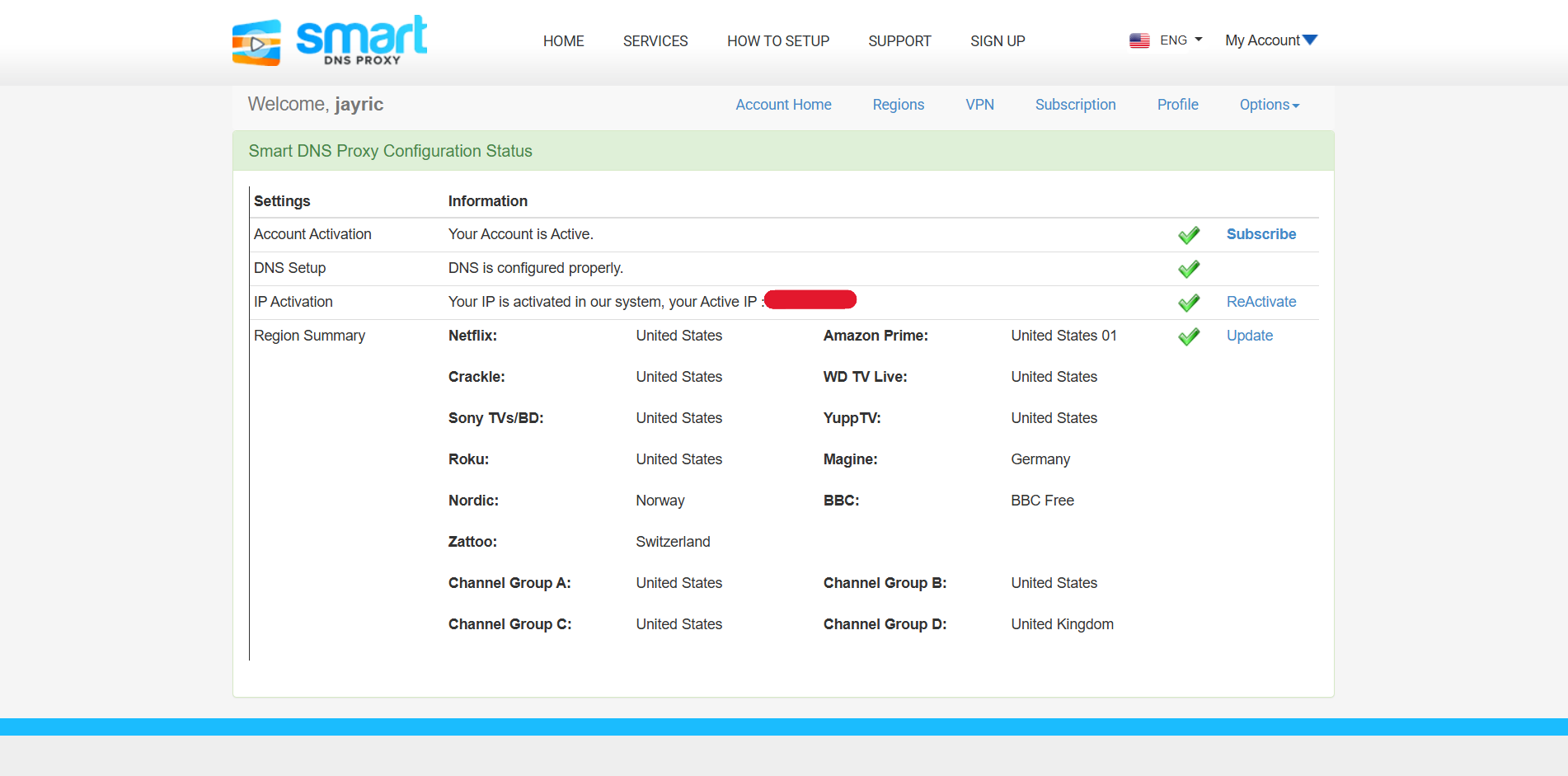Click the 'Welcome, jayric' greeting
The image size is (1568, 776).
(x=315, y=104)
